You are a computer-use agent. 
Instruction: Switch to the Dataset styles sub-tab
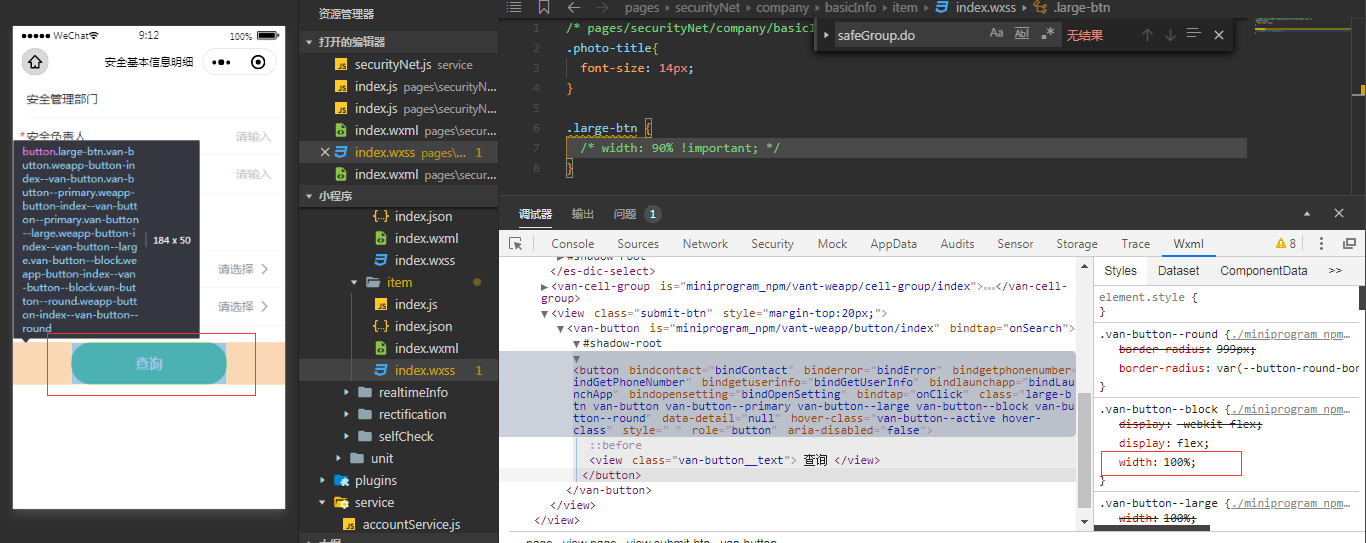click(x=1178, y=271)
